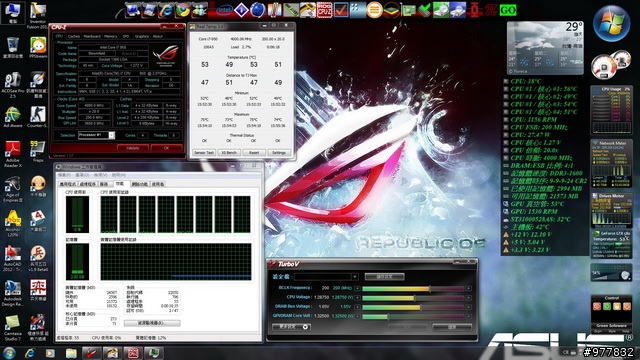
Task: Click the Resource Monitor button in Task Manager
Action: click(152, 323)
